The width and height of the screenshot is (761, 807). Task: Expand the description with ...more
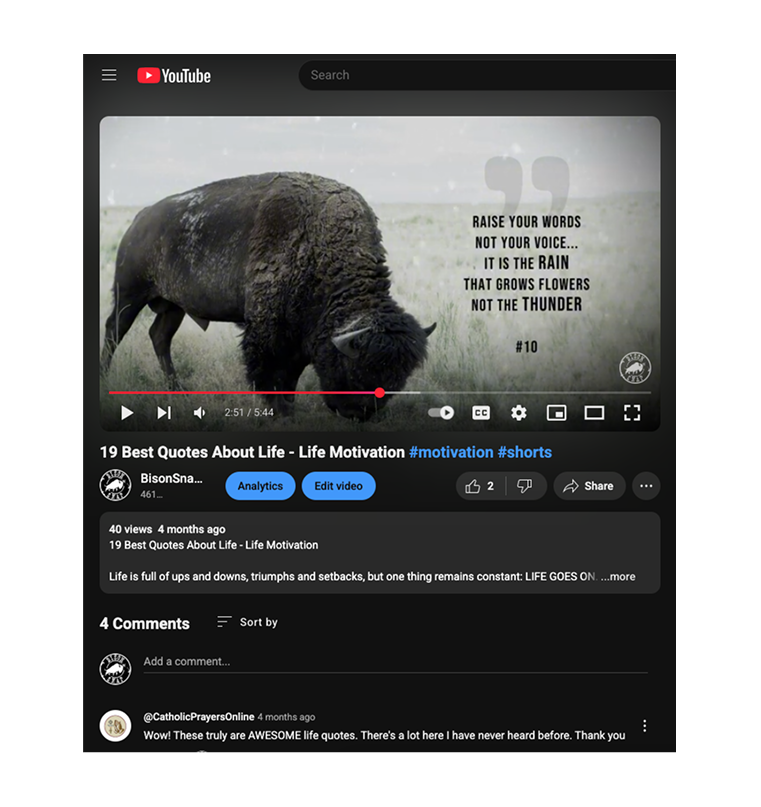tap(618, 576)
